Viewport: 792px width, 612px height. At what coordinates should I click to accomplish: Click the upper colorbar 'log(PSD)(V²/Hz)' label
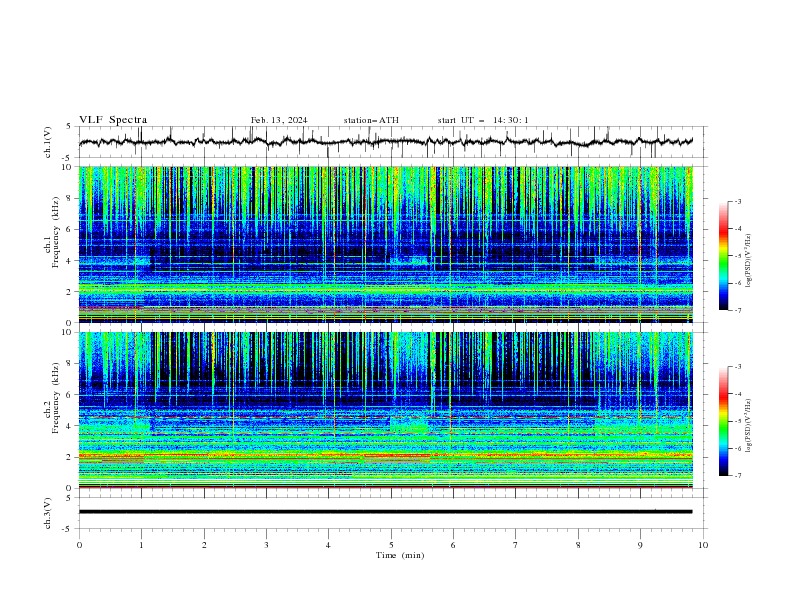pos(748,261)
